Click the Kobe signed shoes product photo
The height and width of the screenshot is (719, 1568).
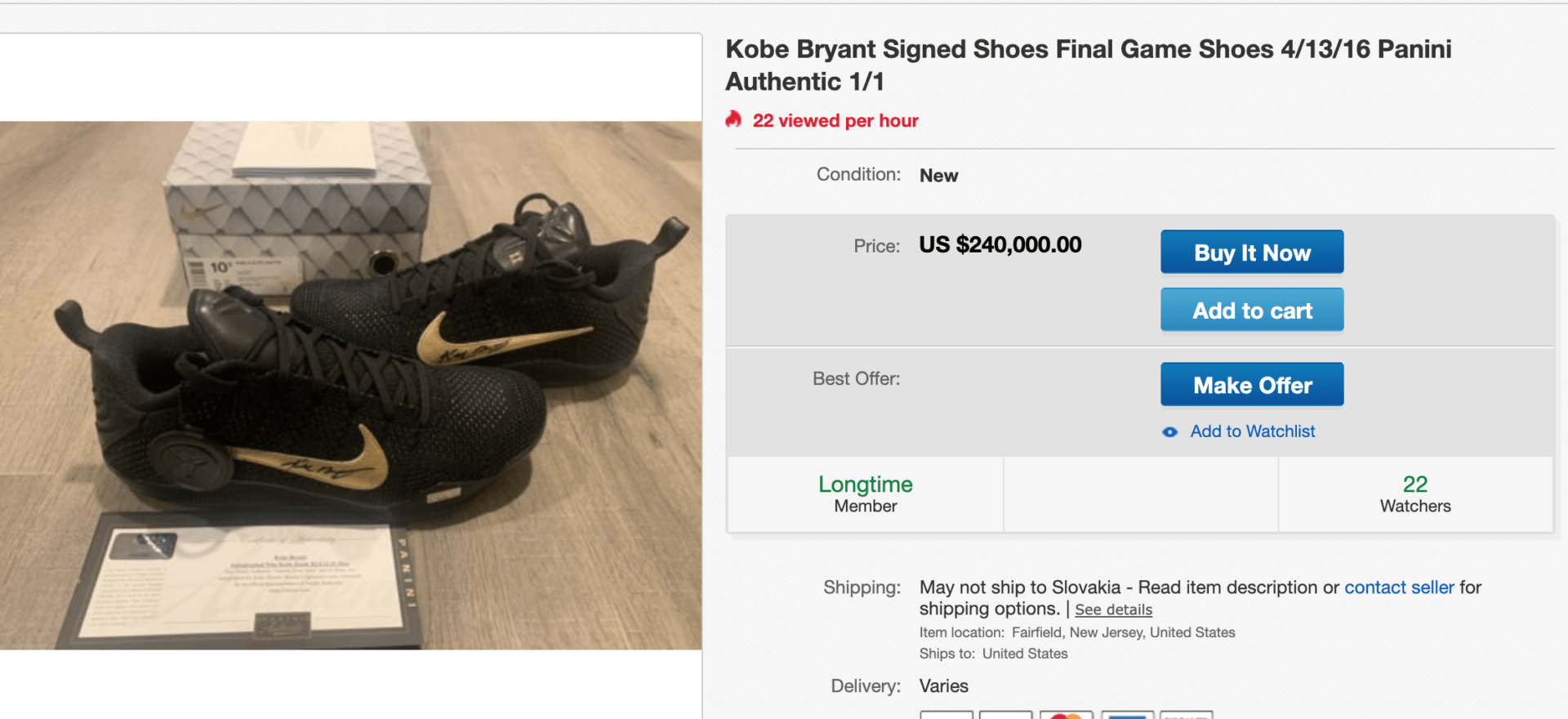click(x=350, y=385)
